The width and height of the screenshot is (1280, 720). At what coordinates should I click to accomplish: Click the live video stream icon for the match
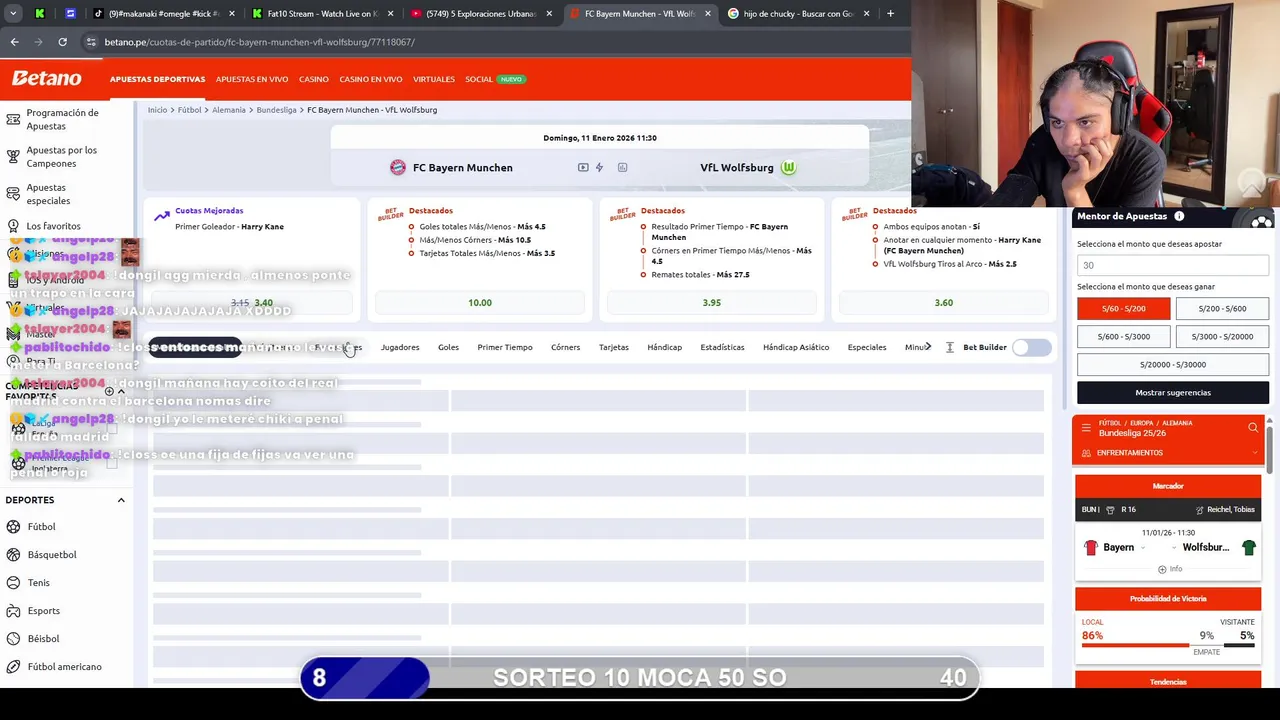click(x=583, y=167)
